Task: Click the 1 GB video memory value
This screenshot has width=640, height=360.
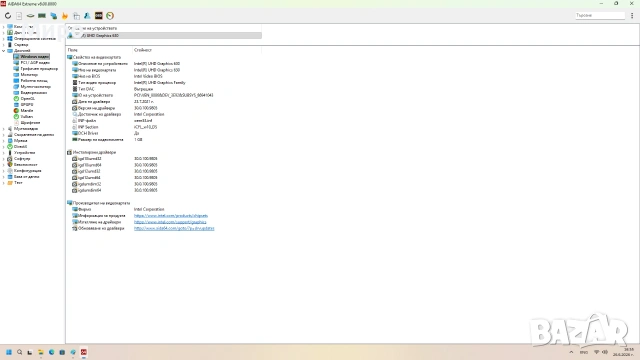Action: click(x=138, y=140)
